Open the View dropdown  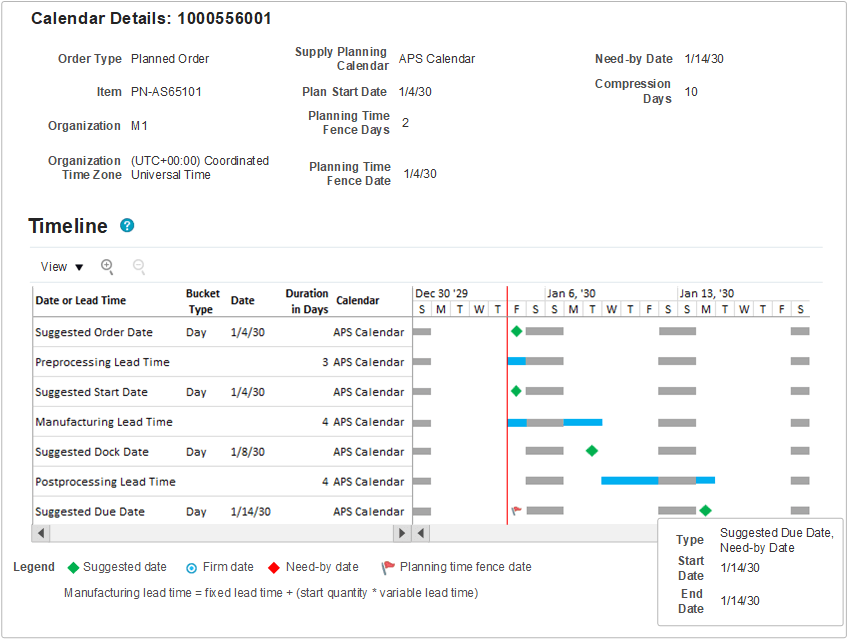click(x=52, y=267)
